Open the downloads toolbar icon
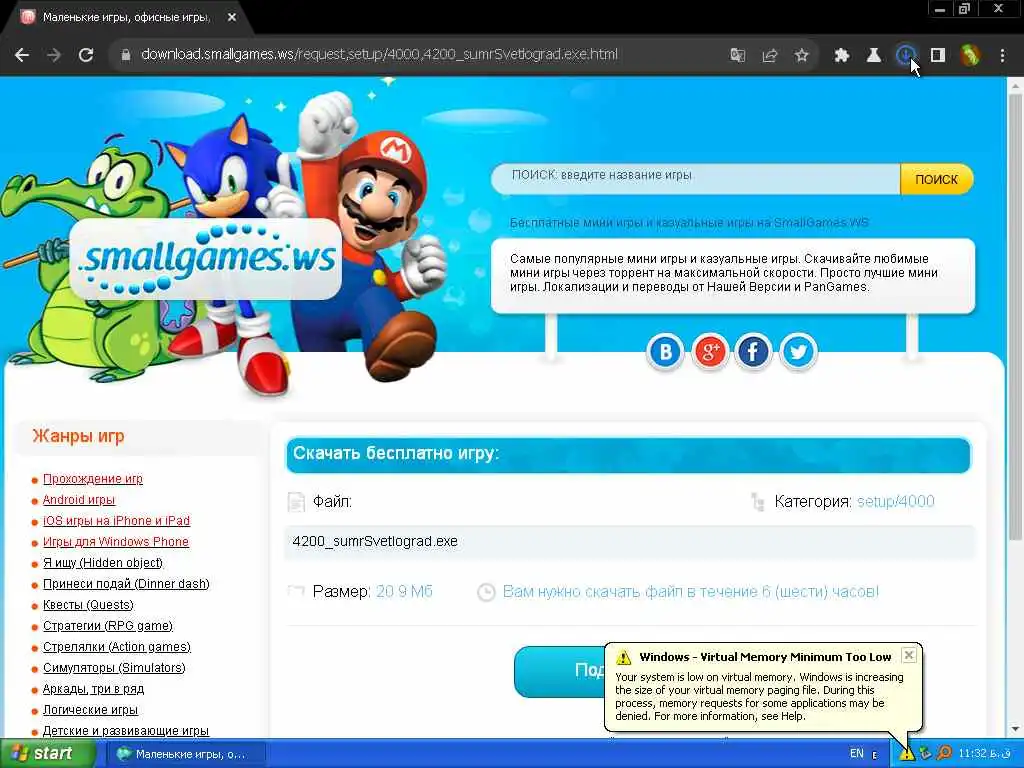1024x768 pixels. click(905, 56)
